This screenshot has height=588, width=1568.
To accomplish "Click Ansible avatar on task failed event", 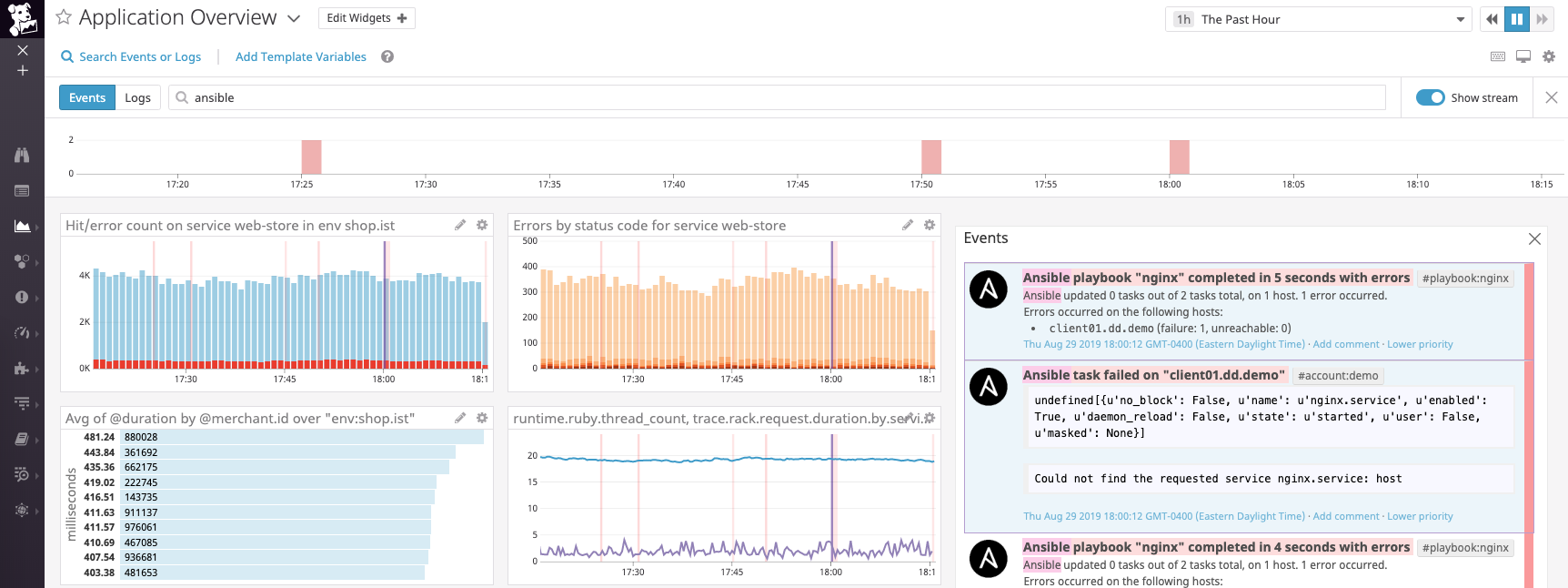I will click(x=989, y=387).
